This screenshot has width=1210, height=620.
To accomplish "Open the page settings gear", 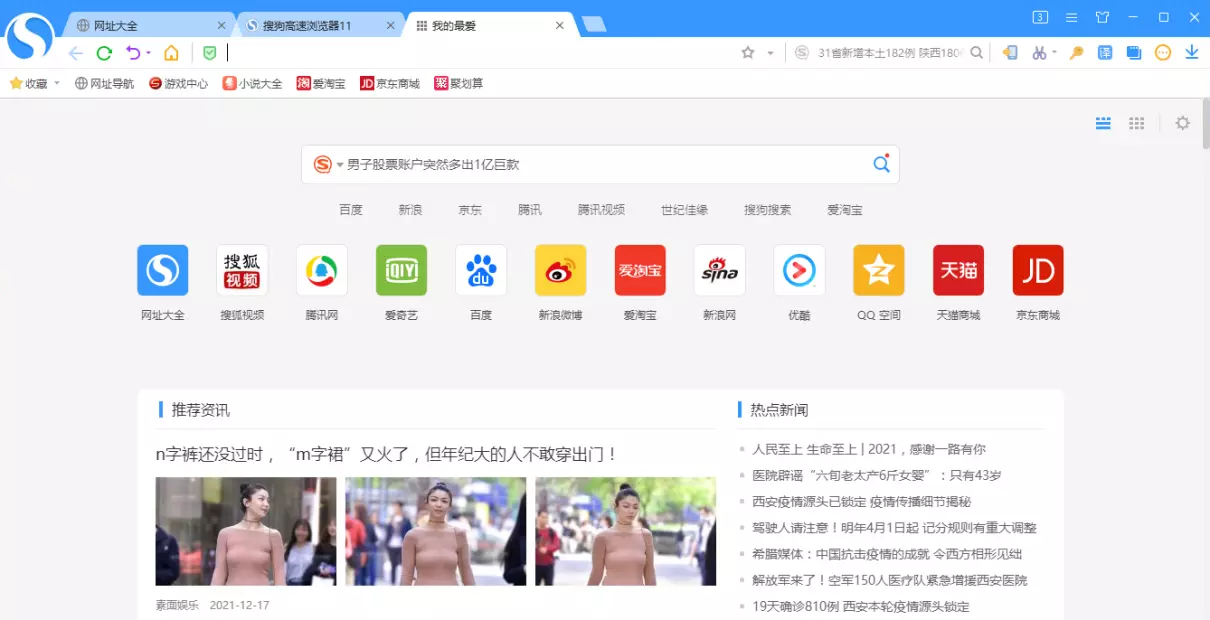I will point(1183,123).
